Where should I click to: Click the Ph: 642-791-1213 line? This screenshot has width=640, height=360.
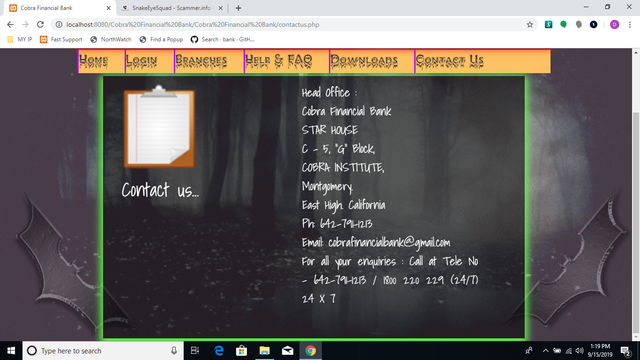pos(337,224)
